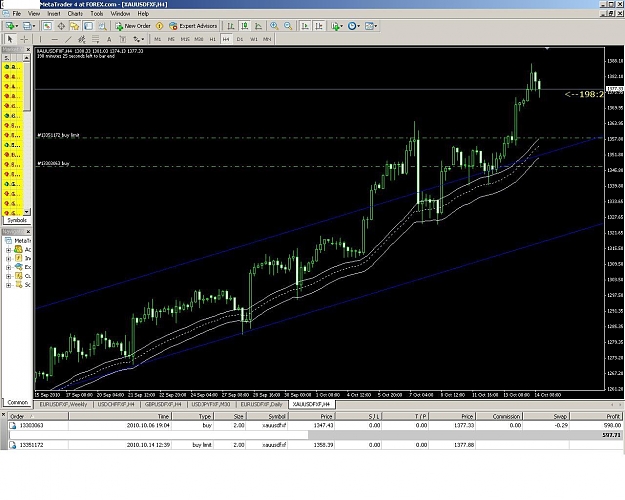
Task: Select the Crosshair tool
Action: click(x=24, y=39)
